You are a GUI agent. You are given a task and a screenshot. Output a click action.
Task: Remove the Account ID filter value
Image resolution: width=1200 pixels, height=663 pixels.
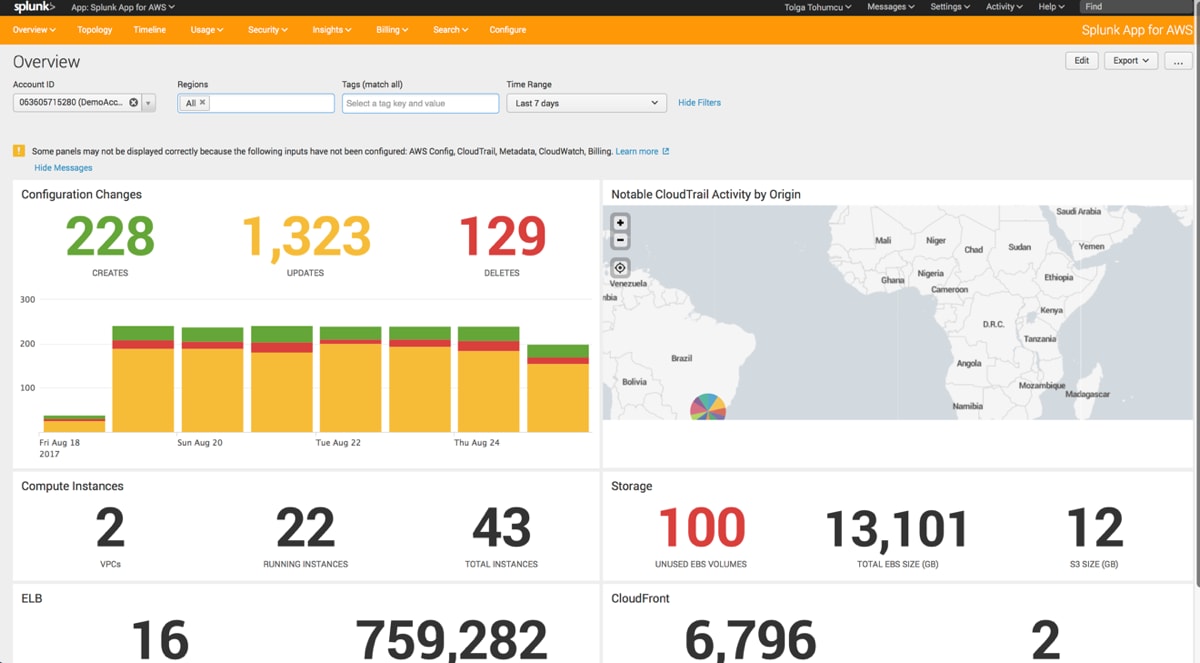[134, 103]
